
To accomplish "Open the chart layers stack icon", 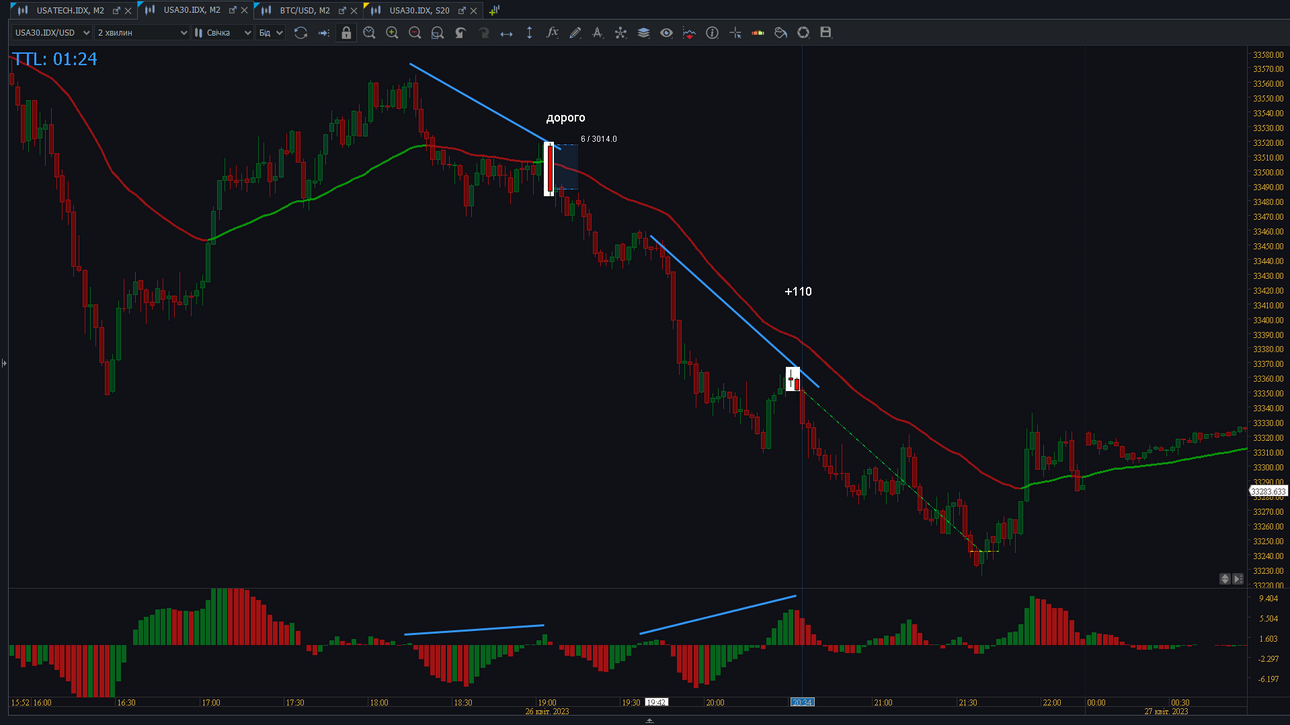I will (x=643, y=33).
